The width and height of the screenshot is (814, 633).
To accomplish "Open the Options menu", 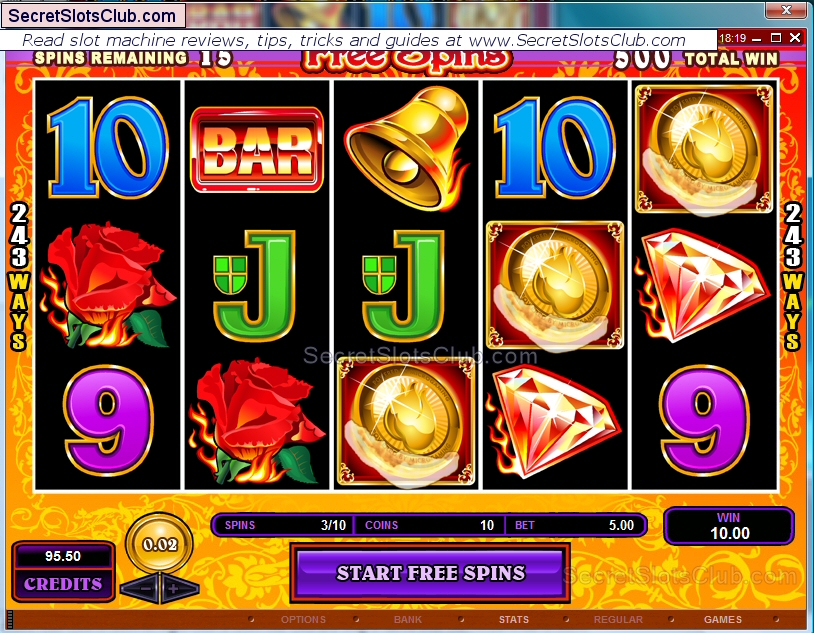I will 303,619.
